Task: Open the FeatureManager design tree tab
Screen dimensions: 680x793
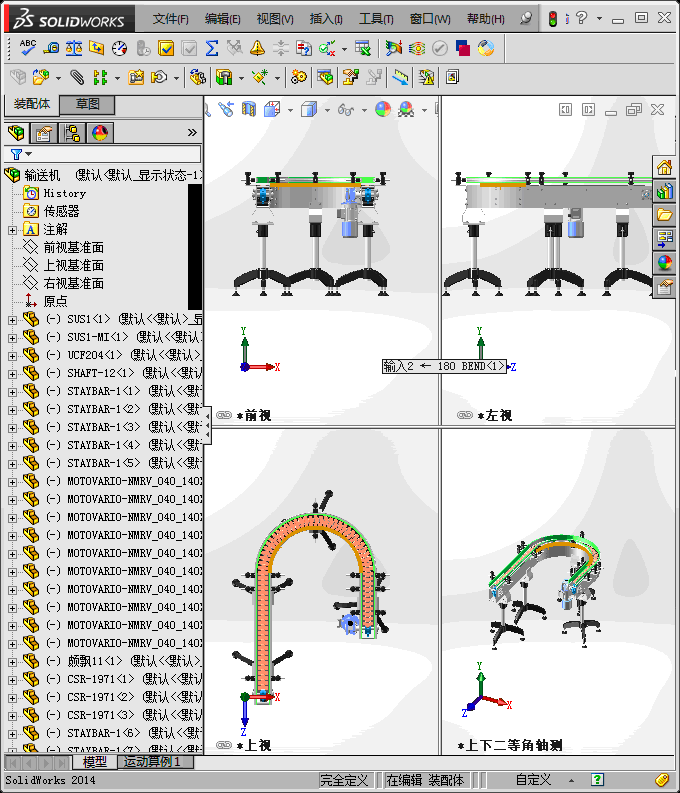Action: click(x=16, y=133)
